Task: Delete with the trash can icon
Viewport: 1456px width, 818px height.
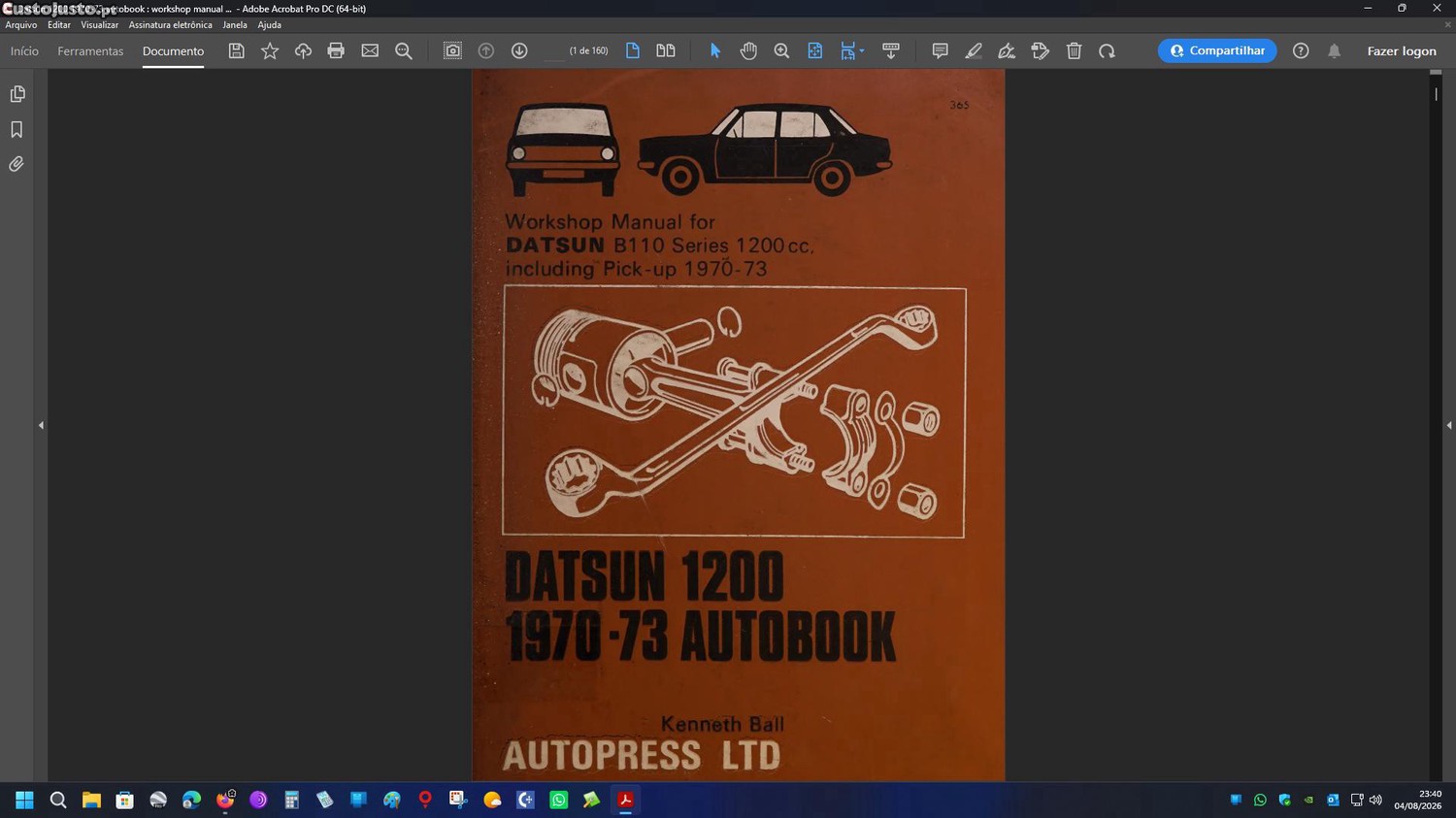Action: pos(1074,50)
